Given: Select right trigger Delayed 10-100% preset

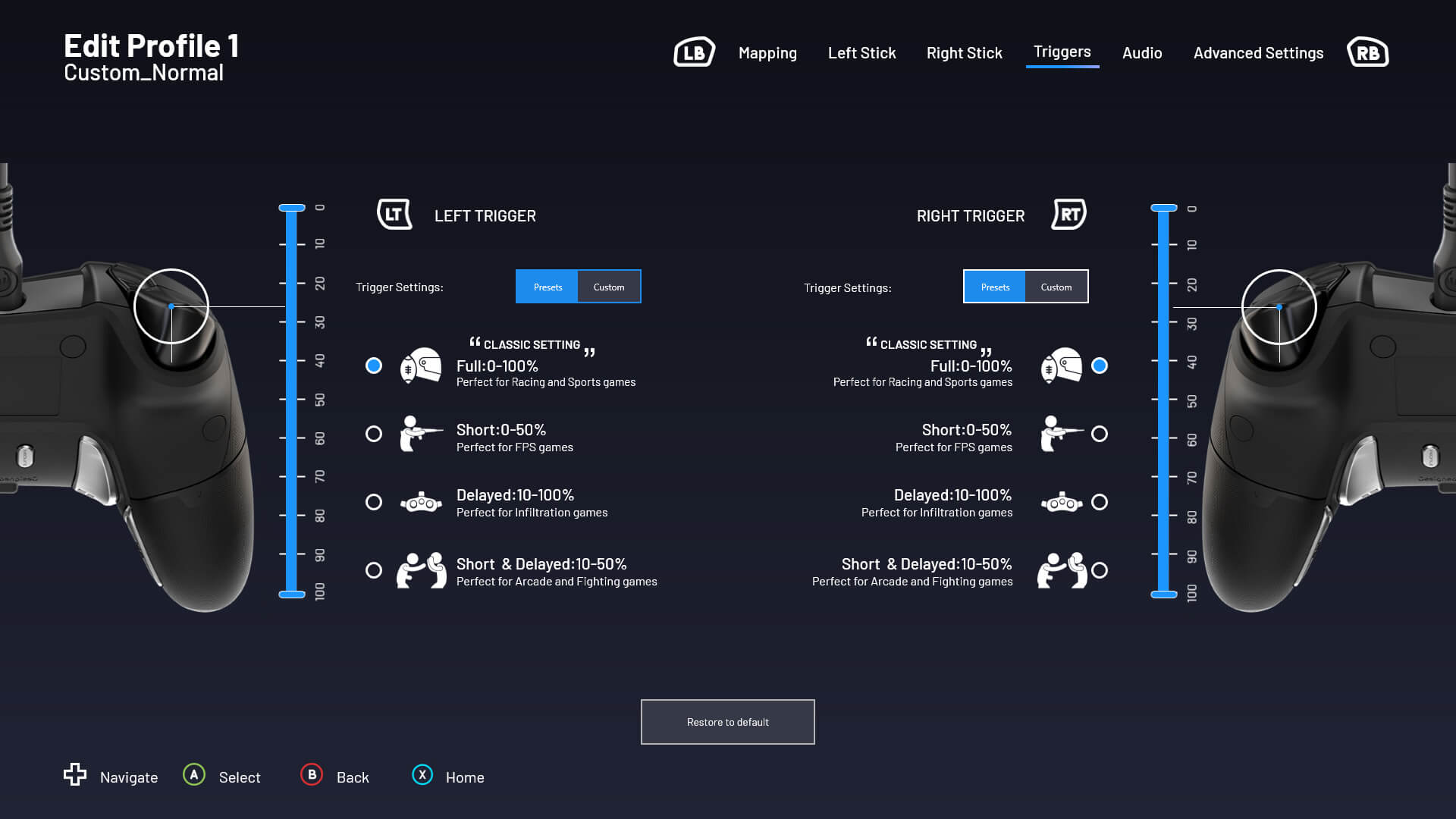Looking at the screenshot, I should pos(1100,502).
